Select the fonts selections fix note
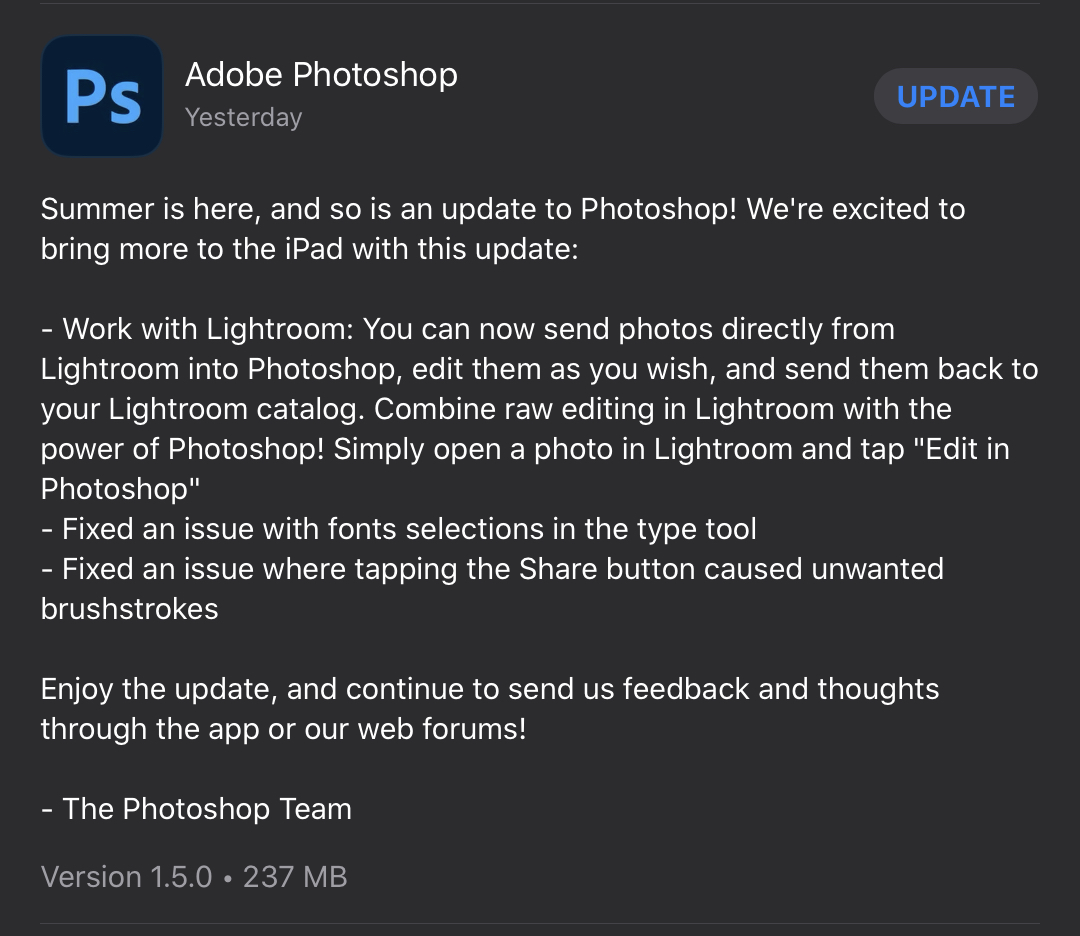Image resolution: width=1080 pixels, height=936 pixels. pyautogui.click(x=399, y=529)
